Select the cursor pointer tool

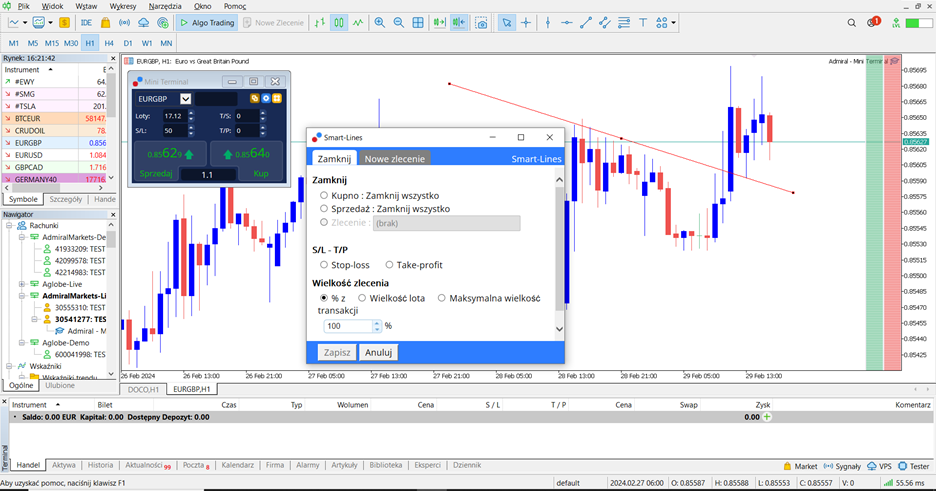(507, 23)
